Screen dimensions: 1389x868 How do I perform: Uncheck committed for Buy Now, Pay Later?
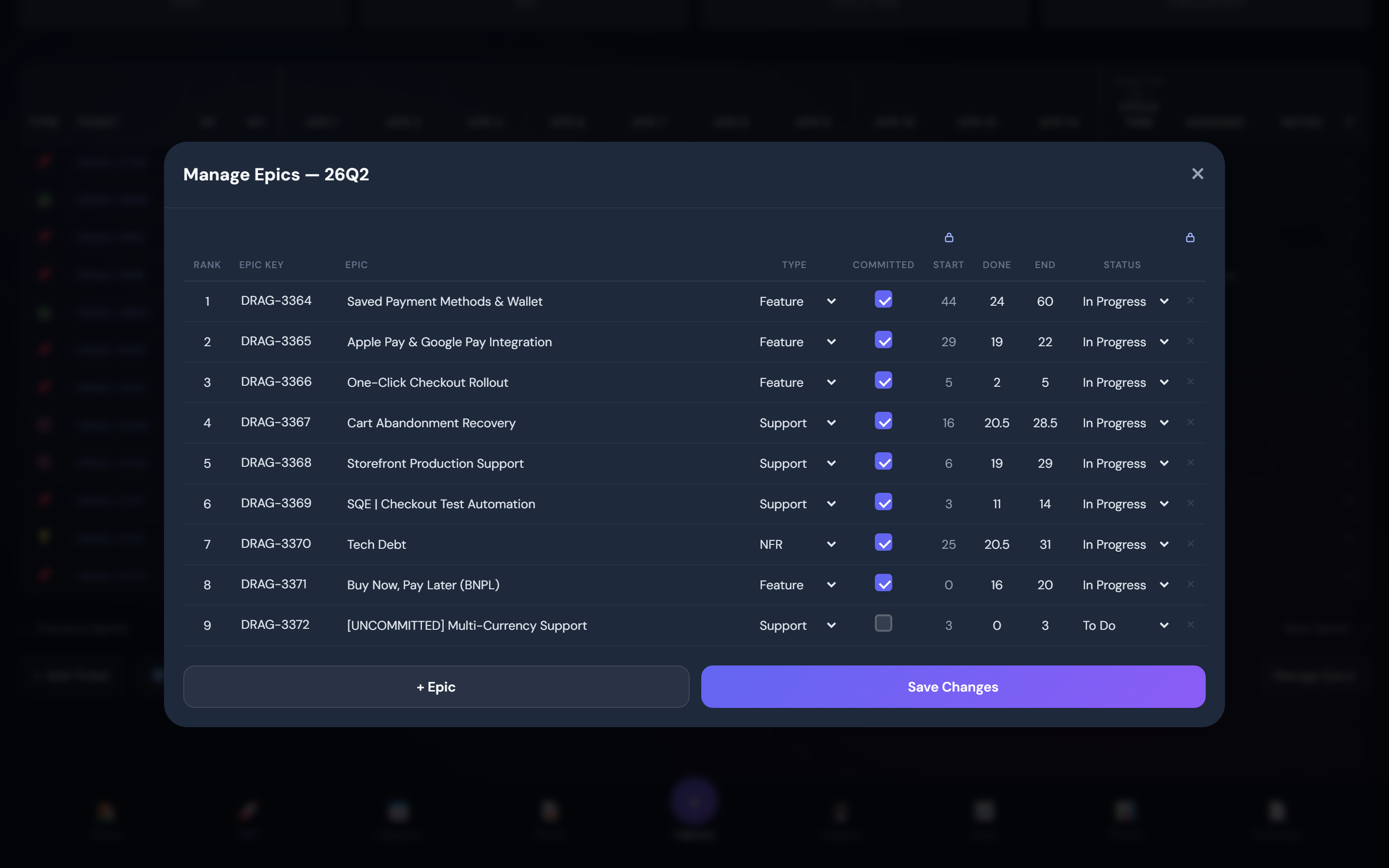[x=884, y=583]
